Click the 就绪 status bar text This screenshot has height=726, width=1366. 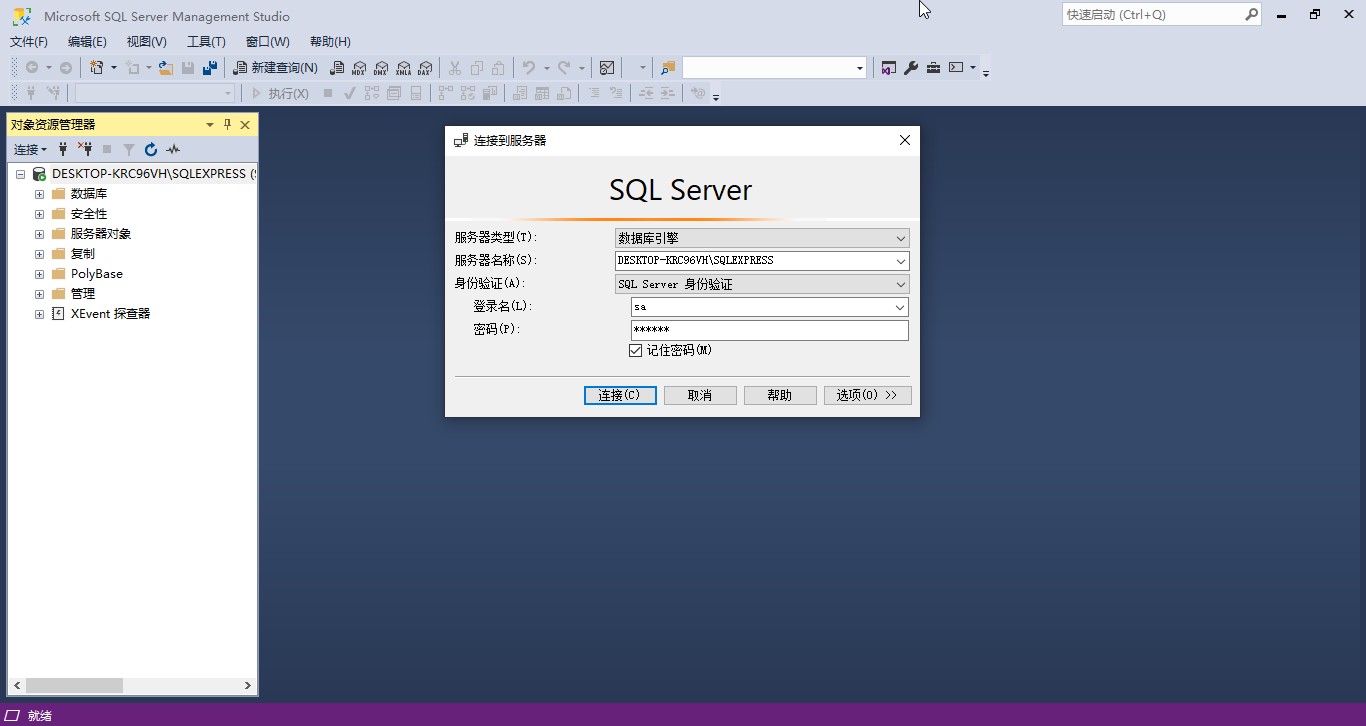tap(40, 716)
